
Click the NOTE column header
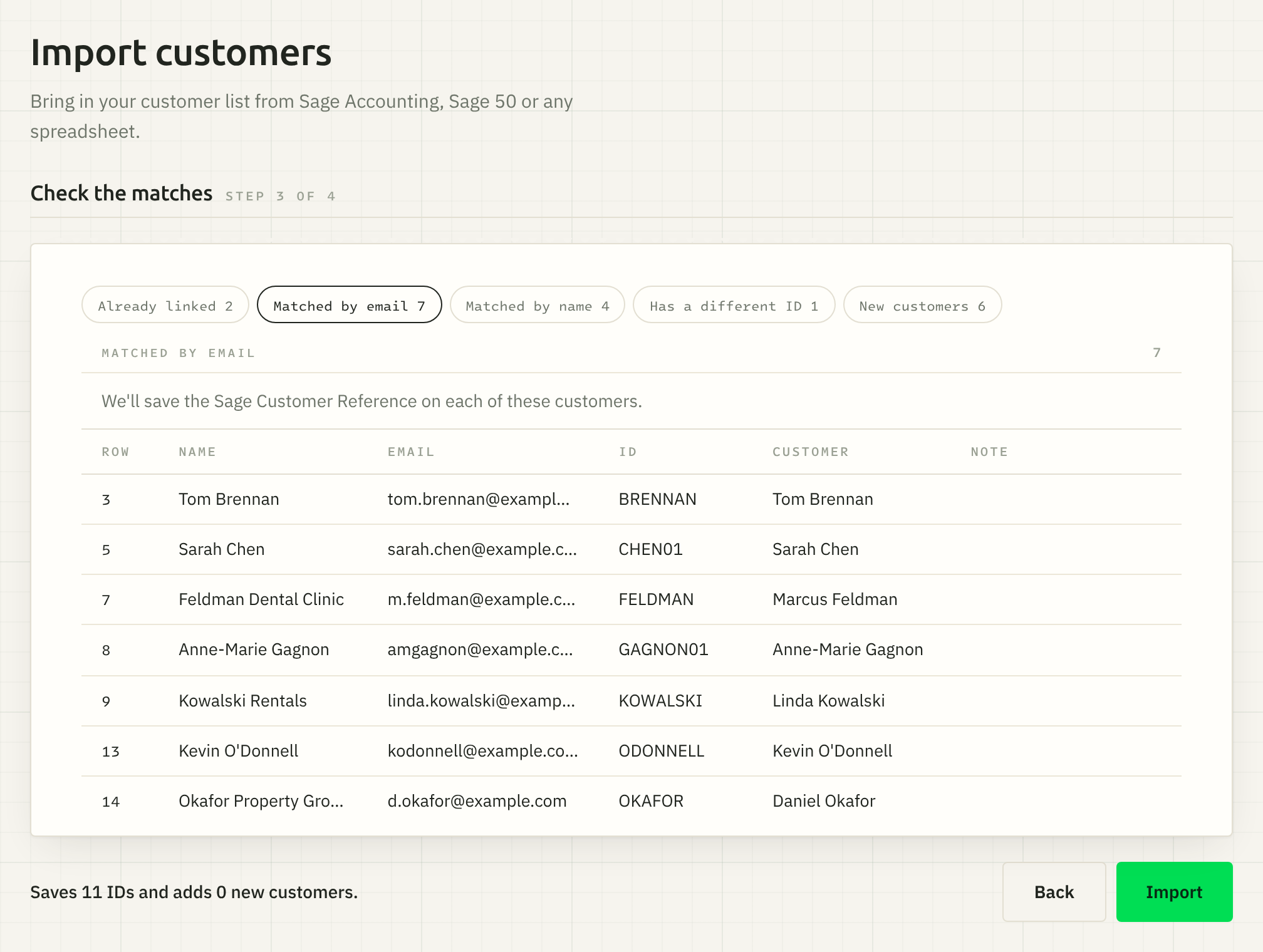(x=989, y=452)
